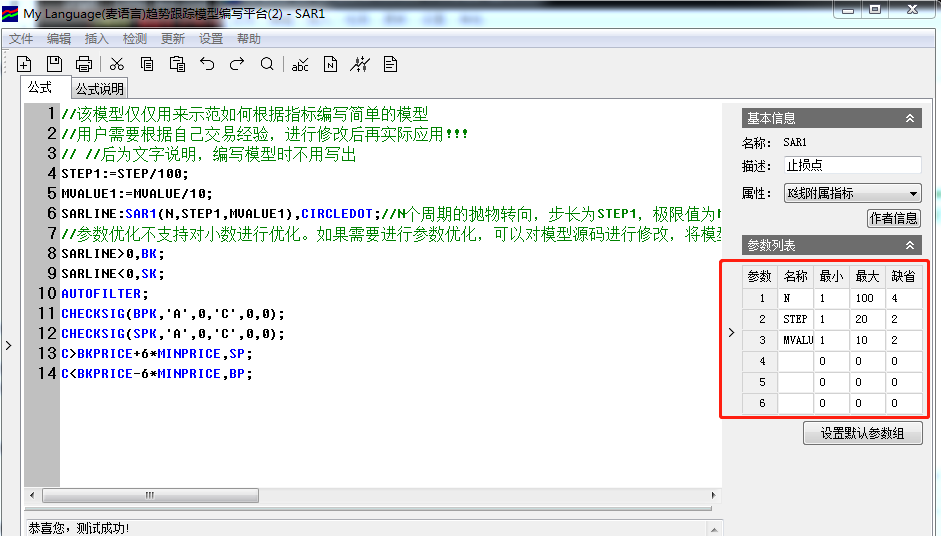The width and height of the screenshot is (941, 536).
Task: Click the new file toolbar icon
Action: tap(24, 64)
